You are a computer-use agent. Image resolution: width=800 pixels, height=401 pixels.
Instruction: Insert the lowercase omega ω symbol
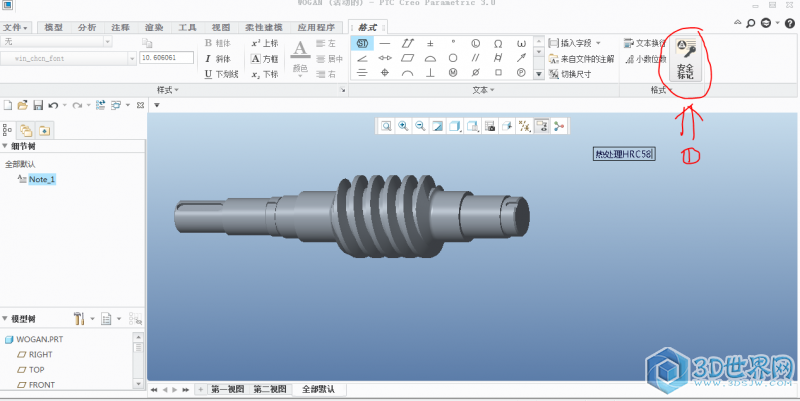point(521,43)
